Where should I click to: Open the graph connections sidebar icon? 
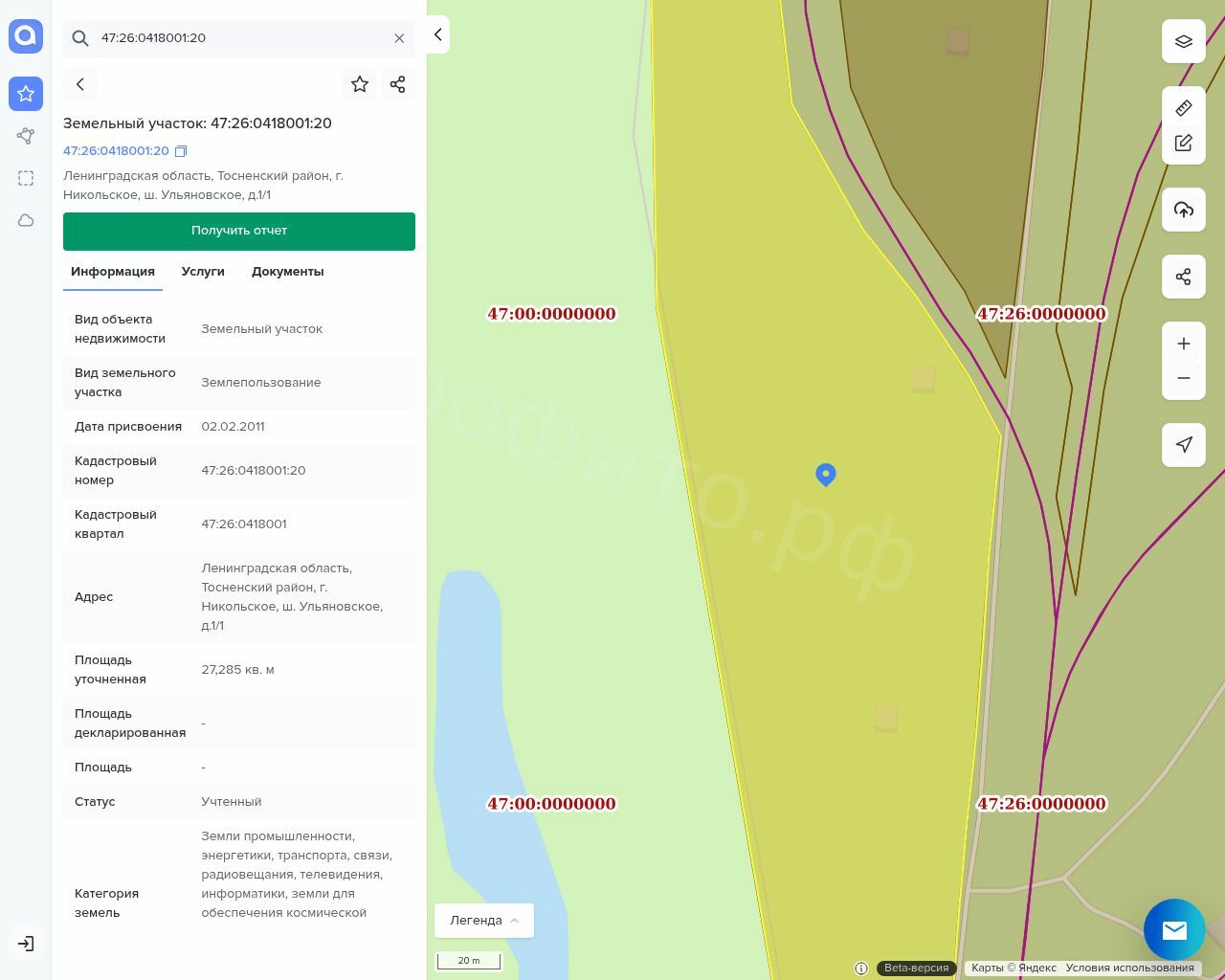[26, 136]
